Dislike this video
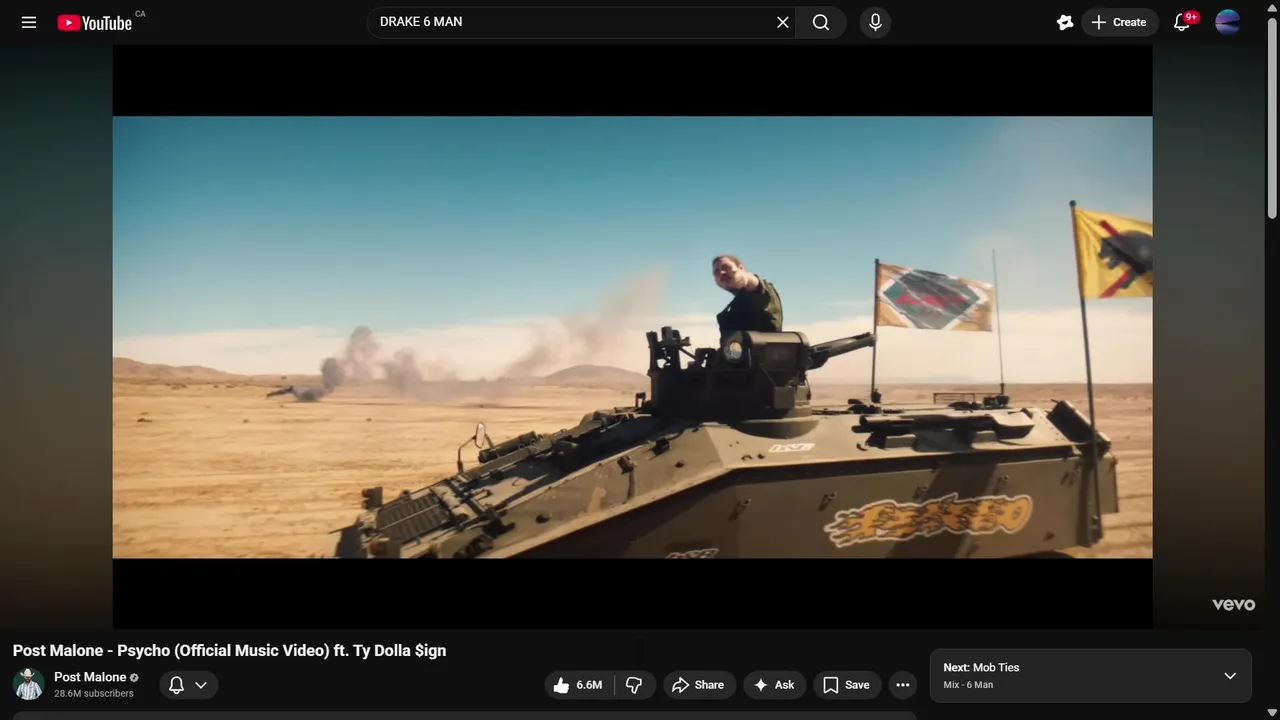Screen dimensions: 1280x720 point(634,685)
